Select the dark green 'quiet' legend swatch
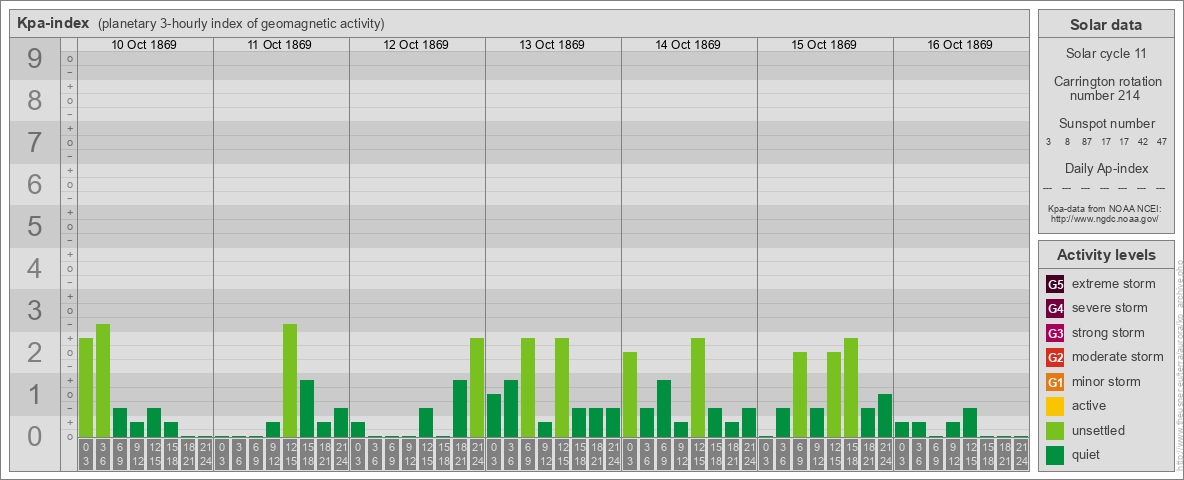The width and height of the screenshot is (1184, 480). [1055, 455]
